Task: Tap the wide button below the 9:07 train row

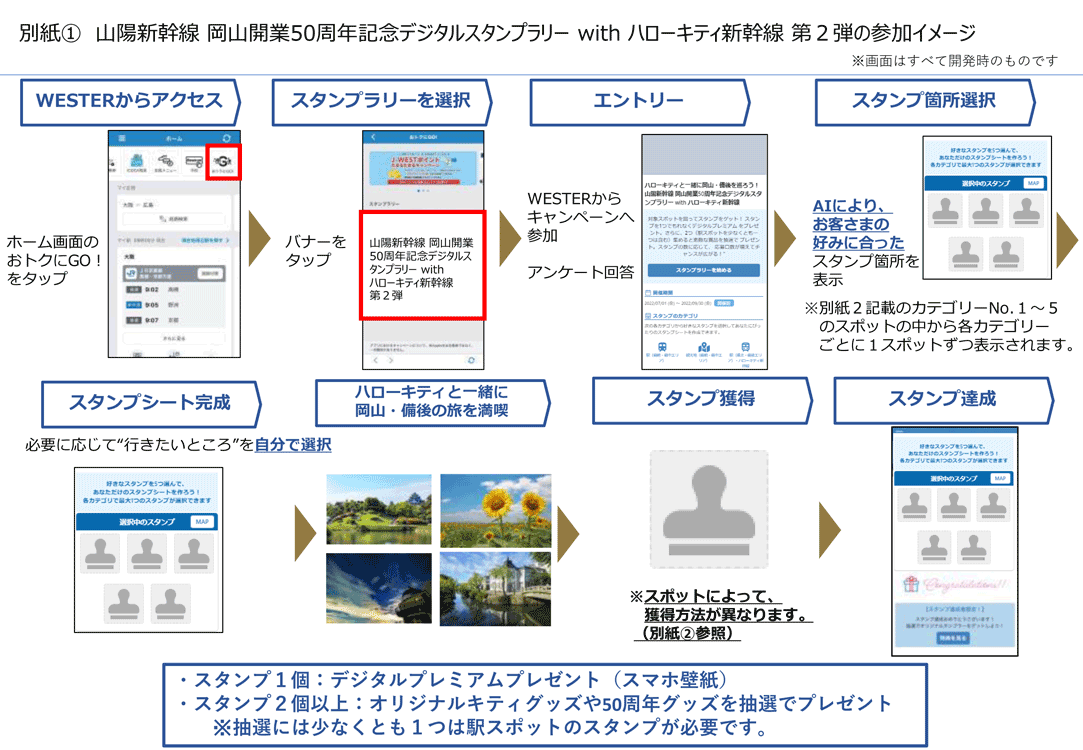Action: (x=174, y=338)
